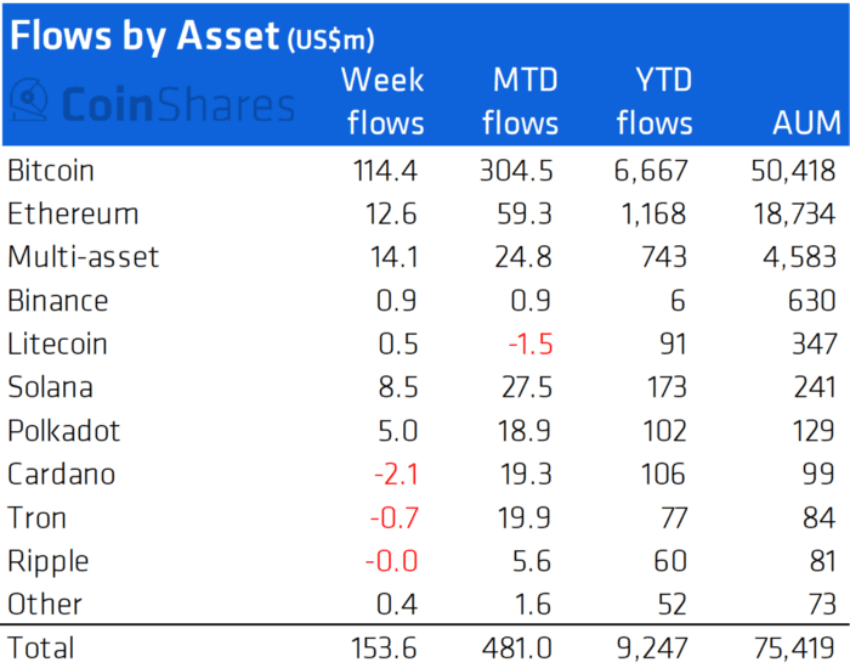
Task: Select the Polkadot row label
Action: click(x=64, y=431)
